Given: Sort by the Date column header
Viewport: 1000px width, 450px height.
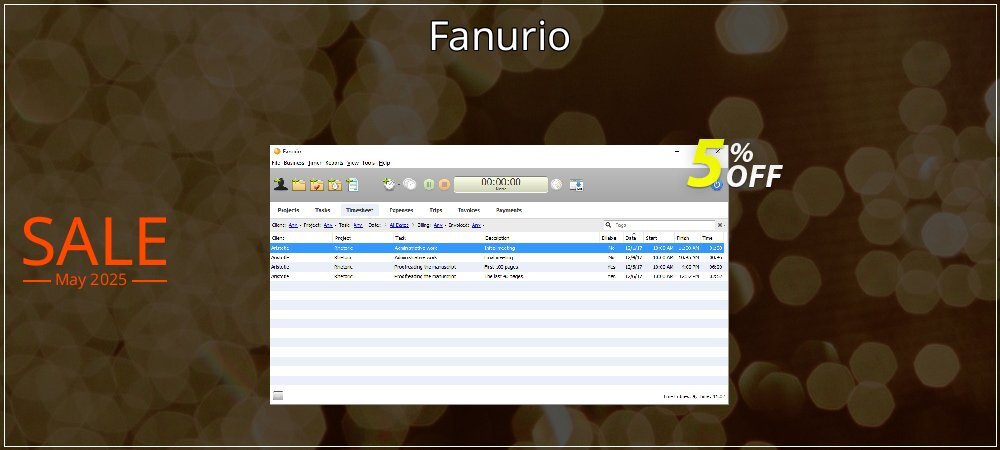Looking at the screenshot, I should 633,238.
